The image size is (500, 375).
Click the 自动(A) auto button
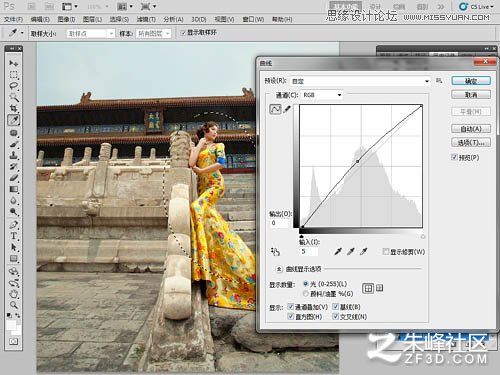471,129
